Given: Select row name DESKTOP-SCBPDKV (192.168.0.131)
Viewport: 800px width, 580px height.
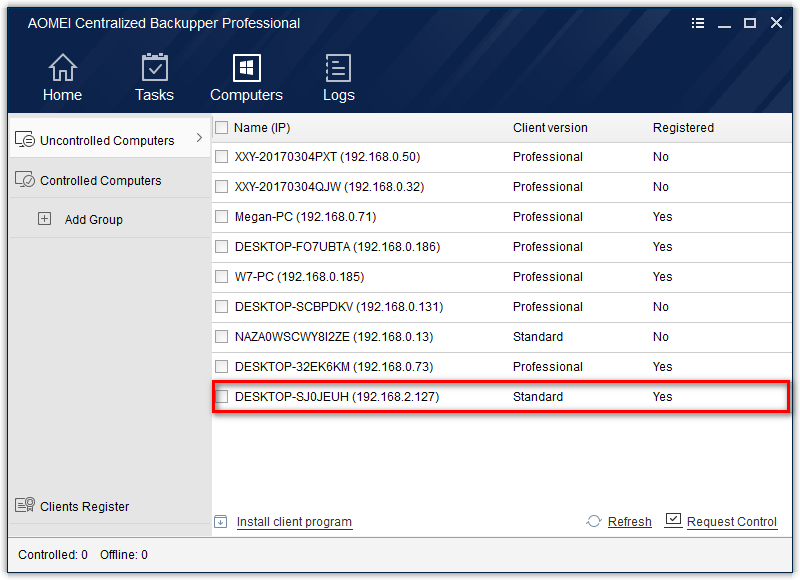Looking at the screenshot, I should click(339, 307).
